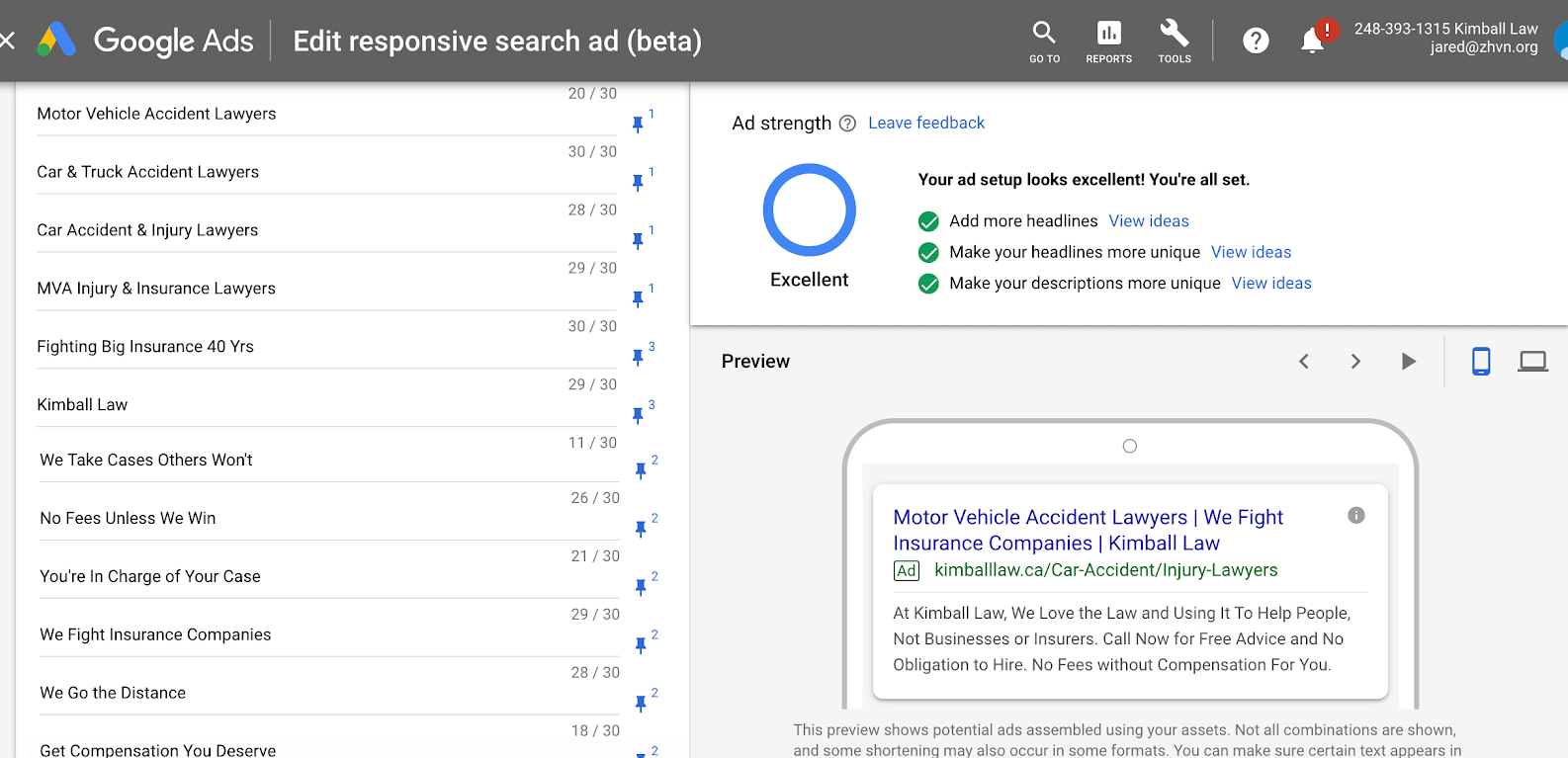
Task: View ideas for making headlines more unique
Action: tap(1251, 252)
